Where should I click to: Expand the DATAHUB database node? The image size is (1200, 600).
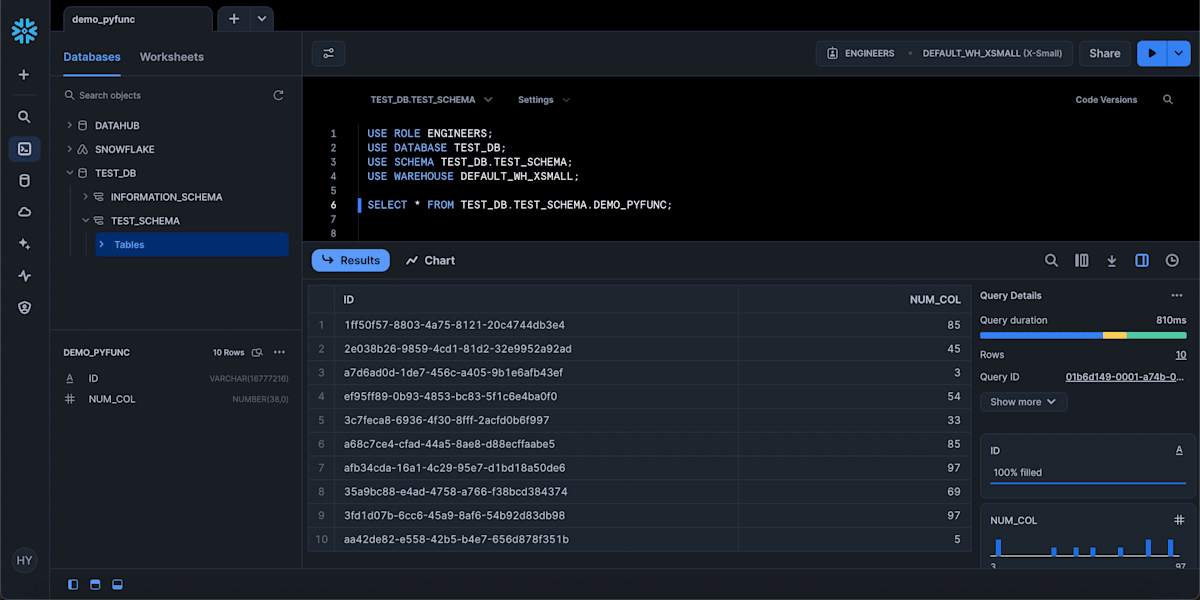(x=69, y=125)
